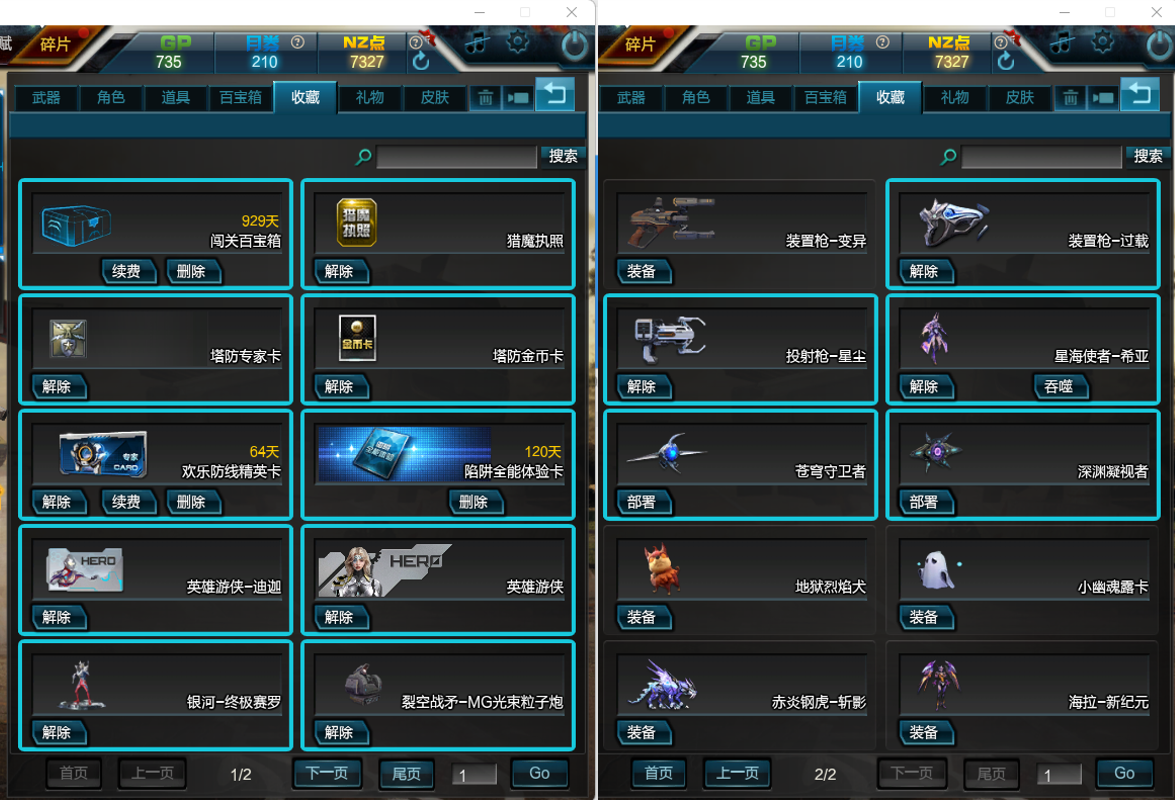Image resolution: width=1175 pixels, height=800 pixels.
Task: Click 解除 under 猎魔执照
Action: tap(340, 271)
